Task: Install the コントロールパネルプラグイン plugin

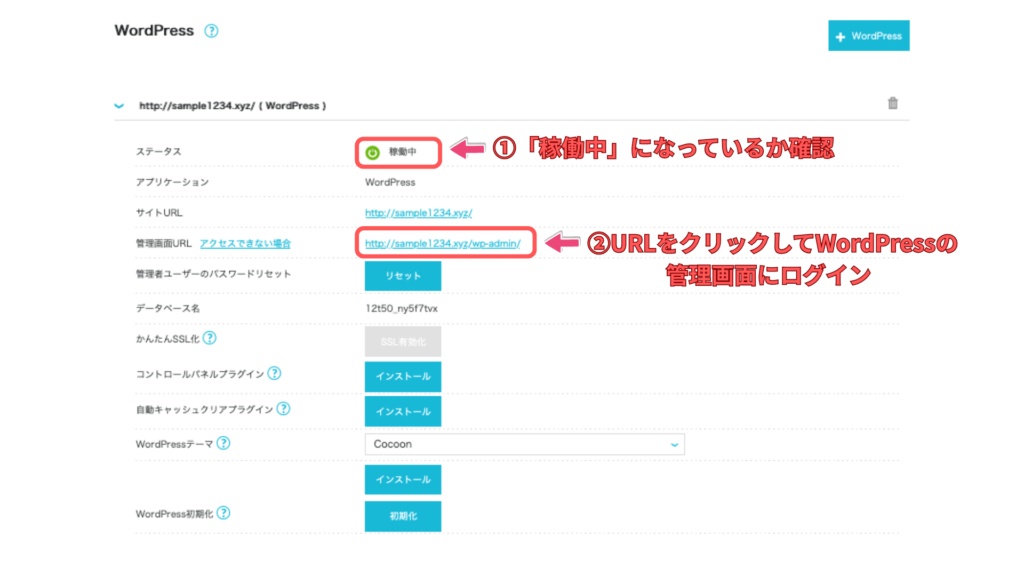Action: point(402,377)
